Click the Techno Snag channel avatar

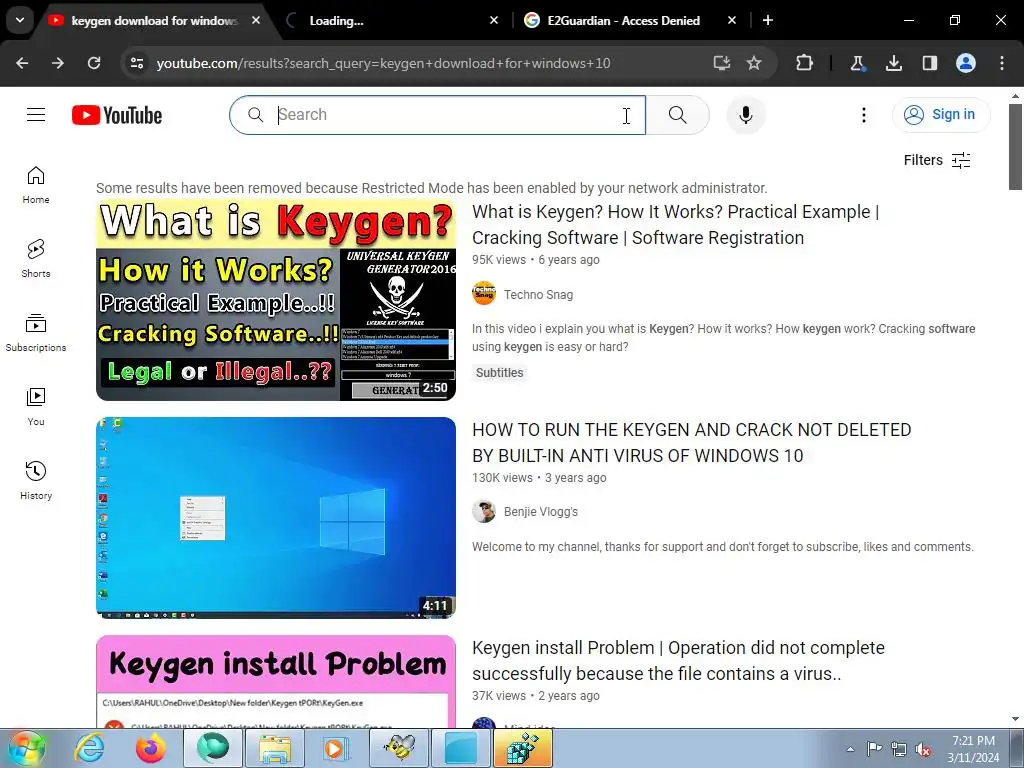[484, 294]
